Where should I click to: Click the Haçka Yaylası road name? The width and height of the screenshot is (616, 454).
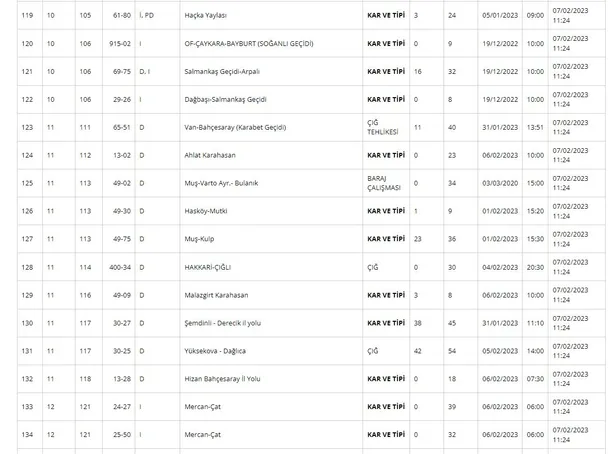point(208,16)
